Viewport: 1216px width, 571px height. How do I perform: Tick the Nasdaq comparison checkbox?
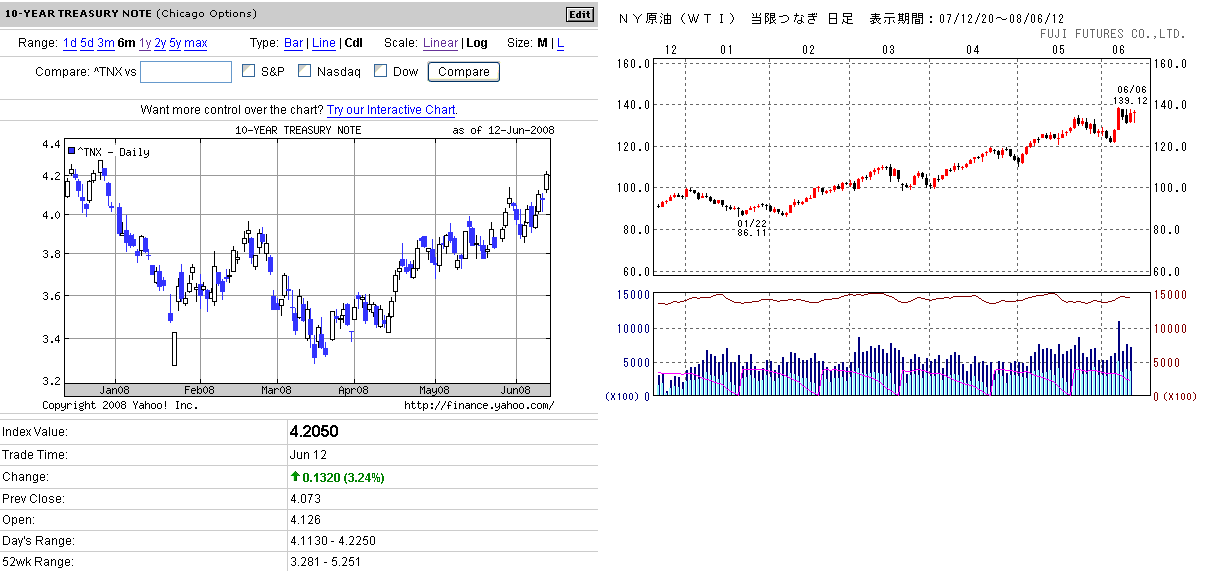pos(306,71)
